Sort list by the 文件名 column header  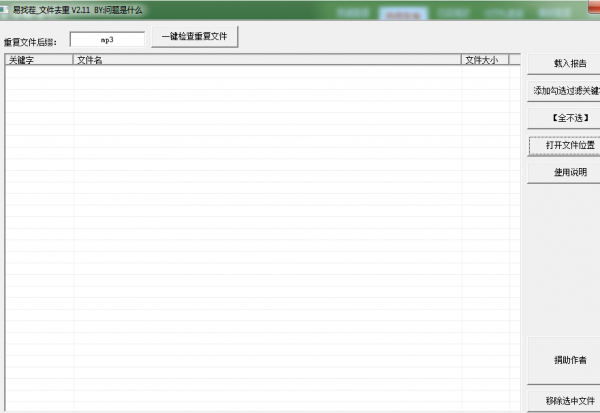click(267, 60)
